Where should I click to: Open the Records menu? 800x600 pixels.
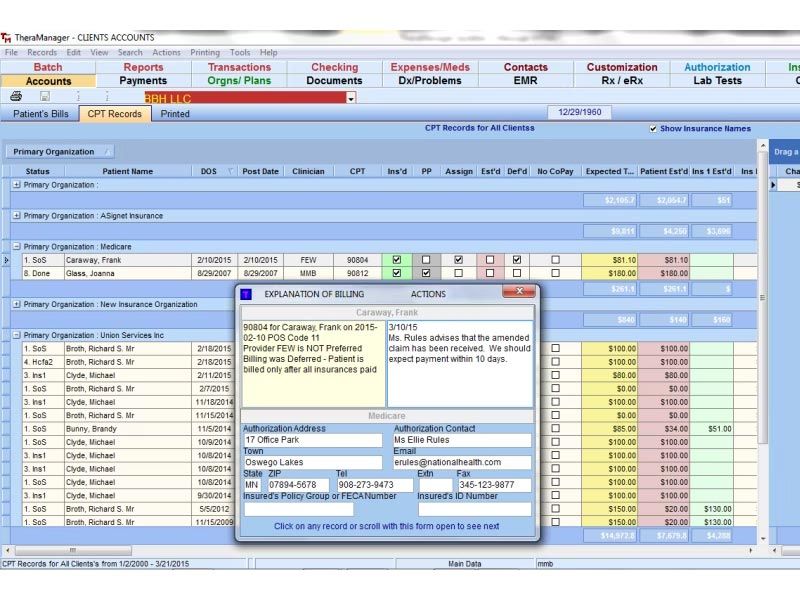[42, 52]
